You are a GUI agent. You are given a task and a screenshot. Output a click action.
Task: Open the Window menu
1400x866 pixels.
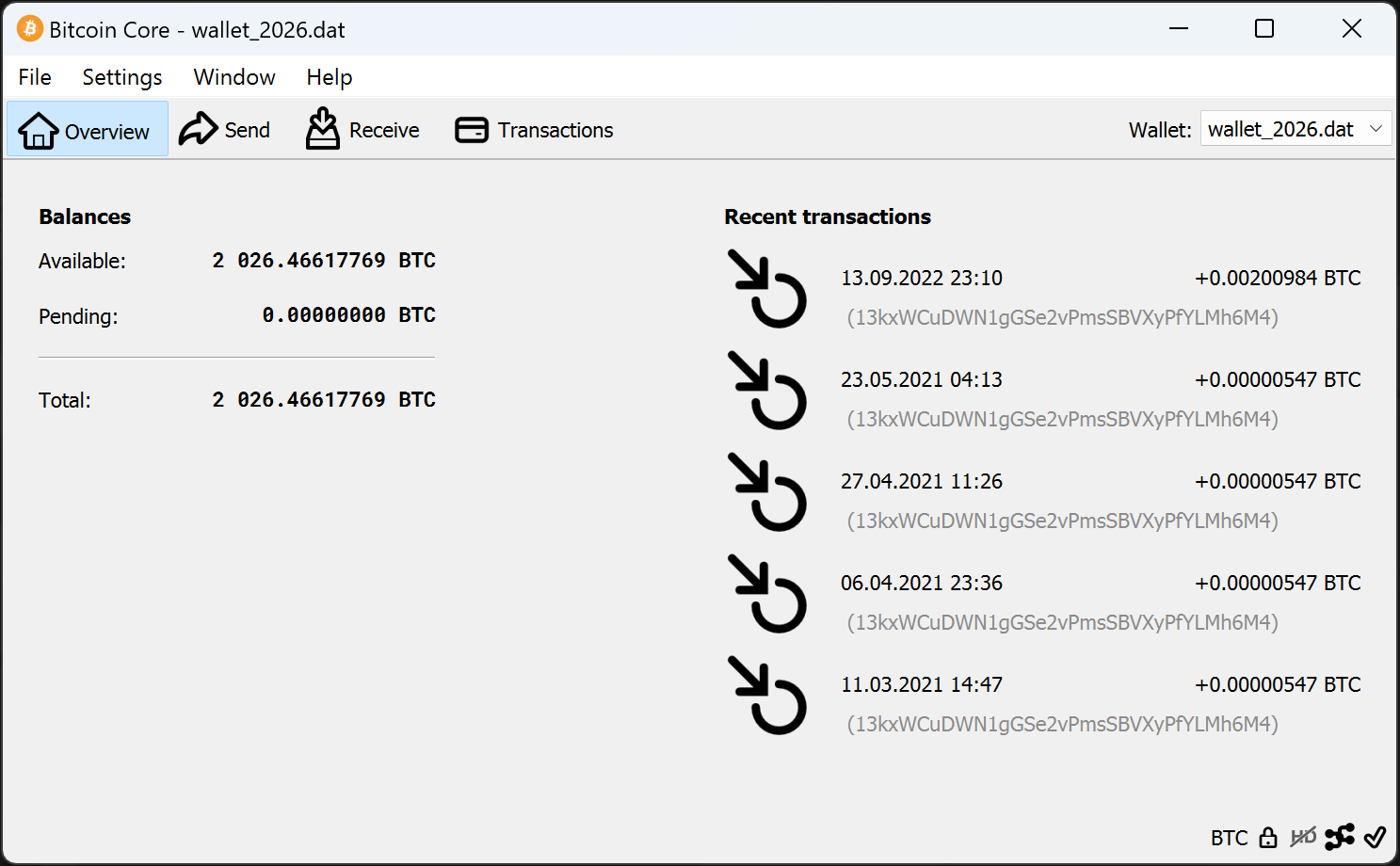(234, 77)
